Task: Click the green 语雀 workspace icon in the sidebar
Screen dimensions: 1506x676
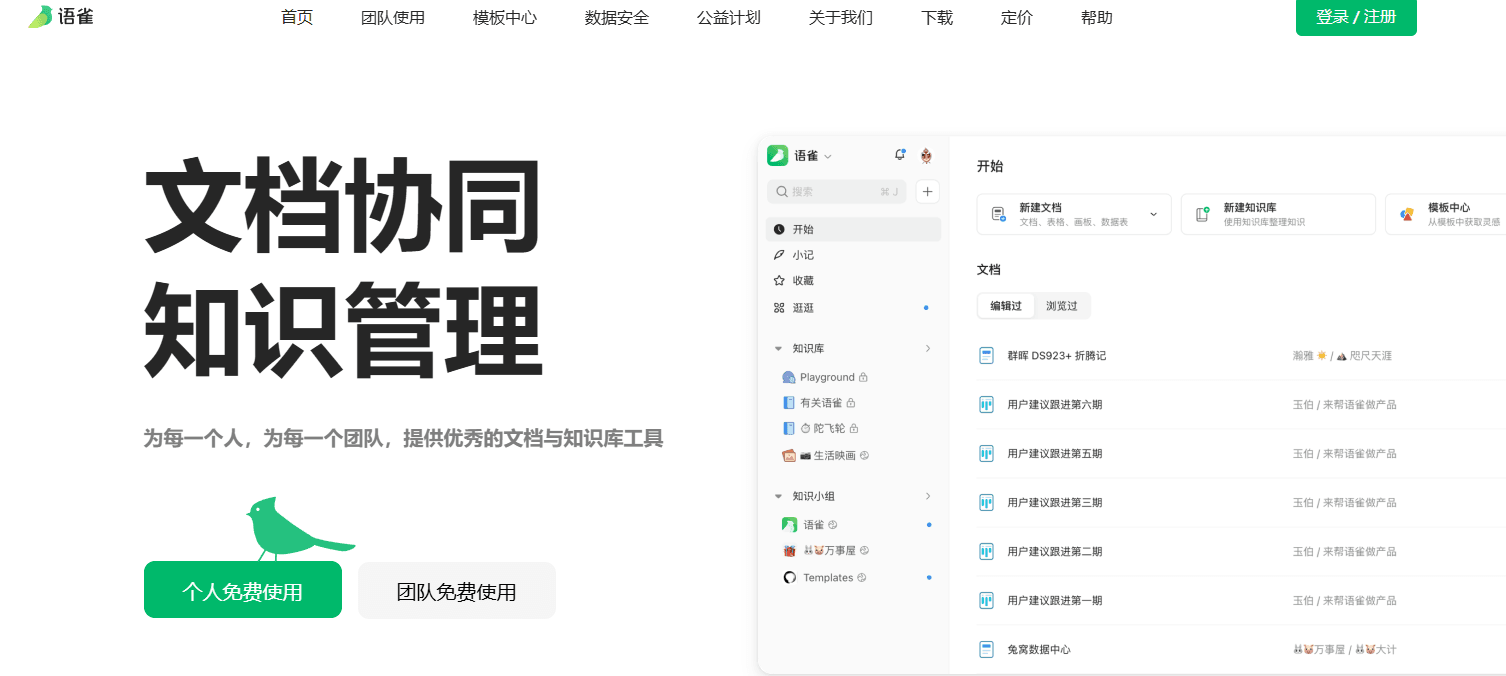Action: [777, 155]
